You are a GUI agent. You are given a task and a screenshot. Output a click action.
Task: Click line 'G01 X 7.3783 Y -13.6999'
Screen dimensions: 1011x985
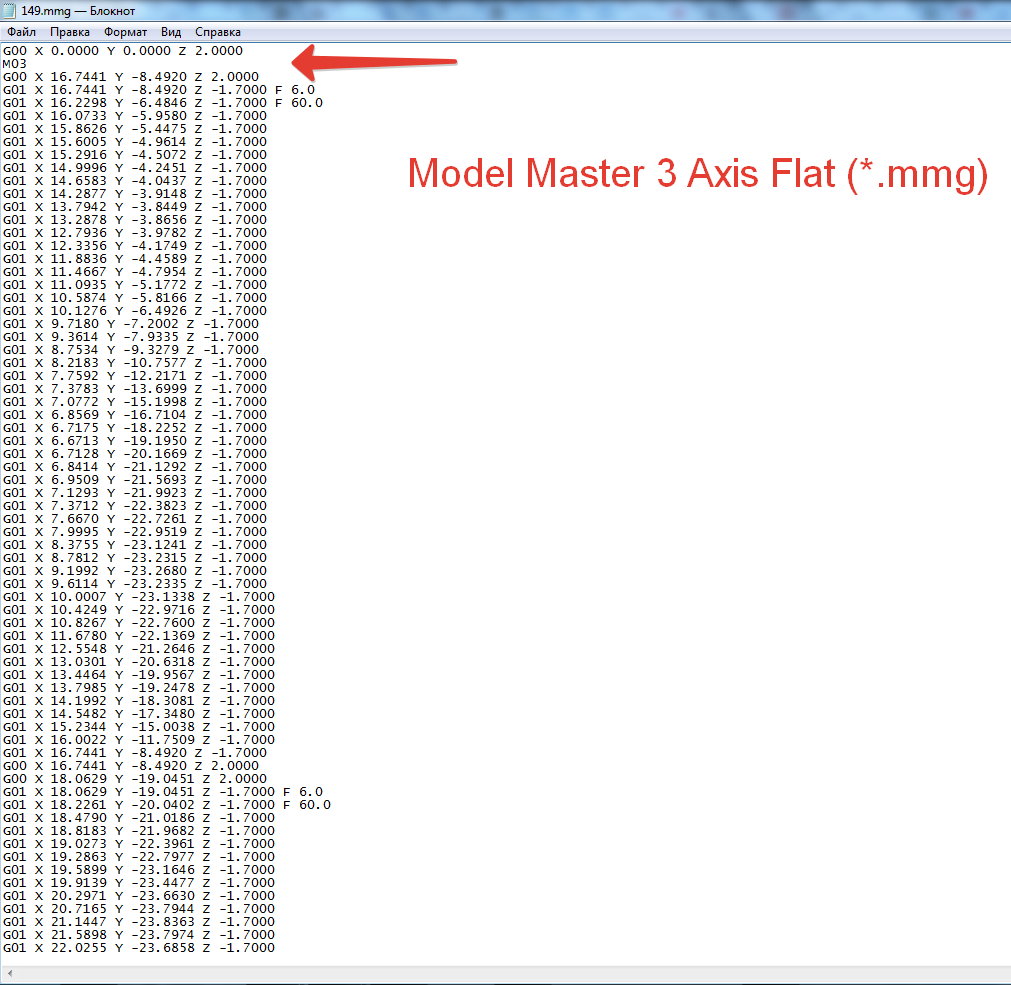(x=135, y=389)
